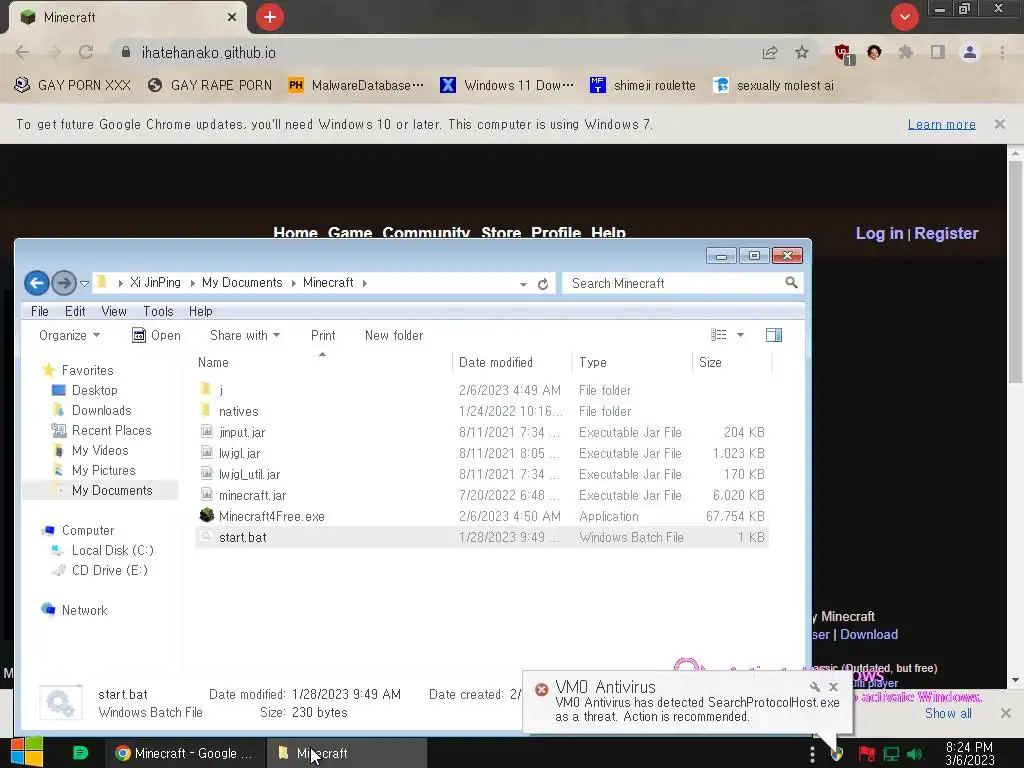Open the Organize dropdown menu
This screenshot has height=768, width=1024.
tap(69, 335)
